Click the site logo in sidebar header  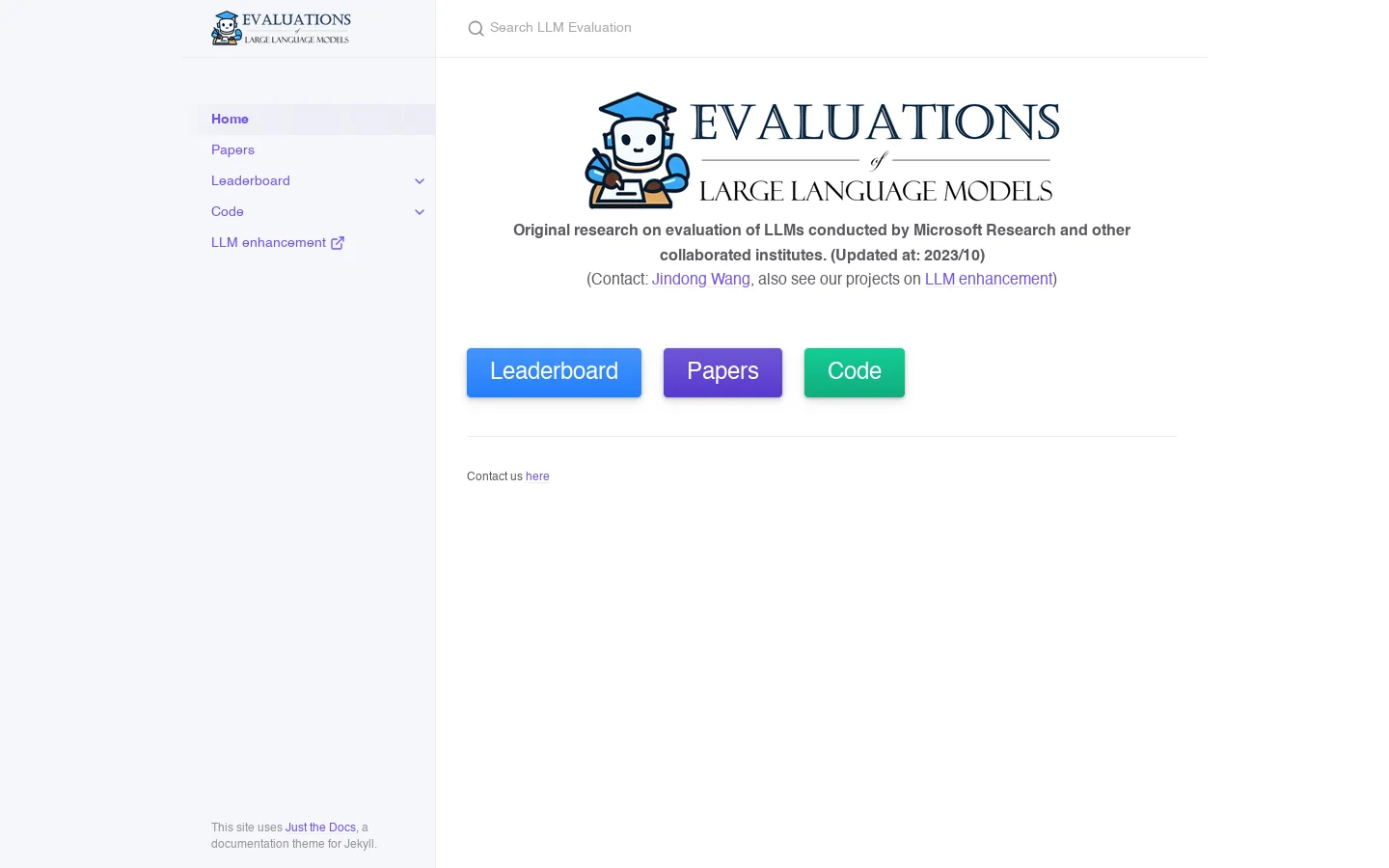coord(281,28)
